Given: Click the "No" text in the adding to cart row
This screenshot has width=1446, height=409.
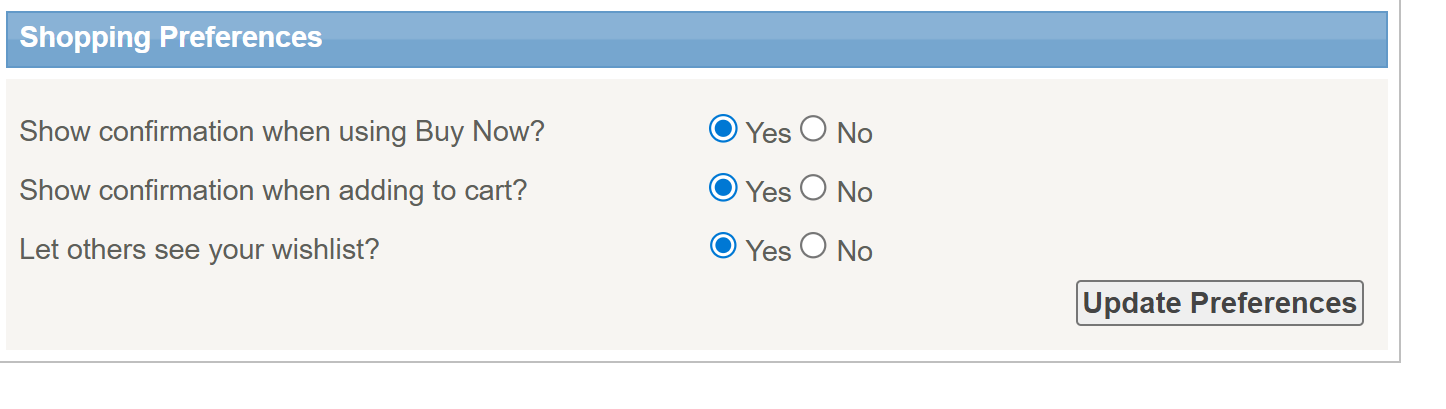Looking at the screenshot, I should 855,192.
